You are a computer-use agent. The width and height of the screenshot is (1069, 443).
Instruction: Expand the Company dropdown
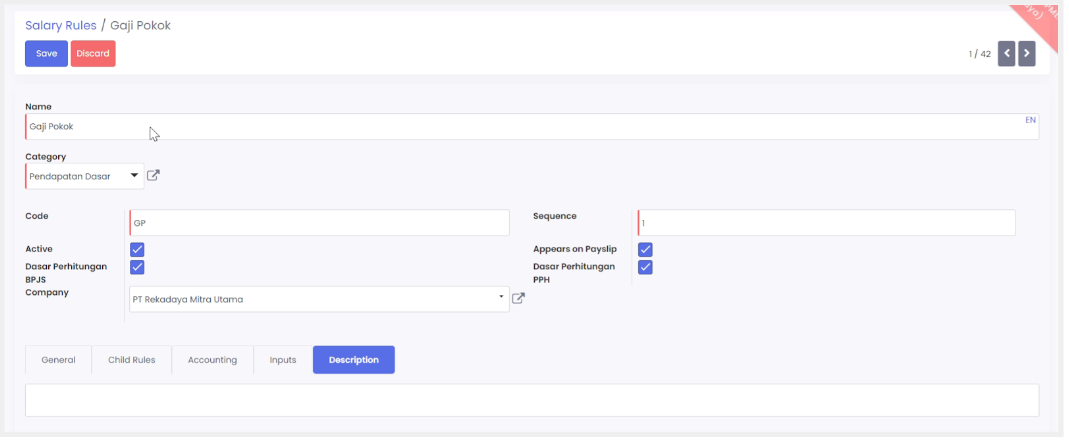pos(318,299)
